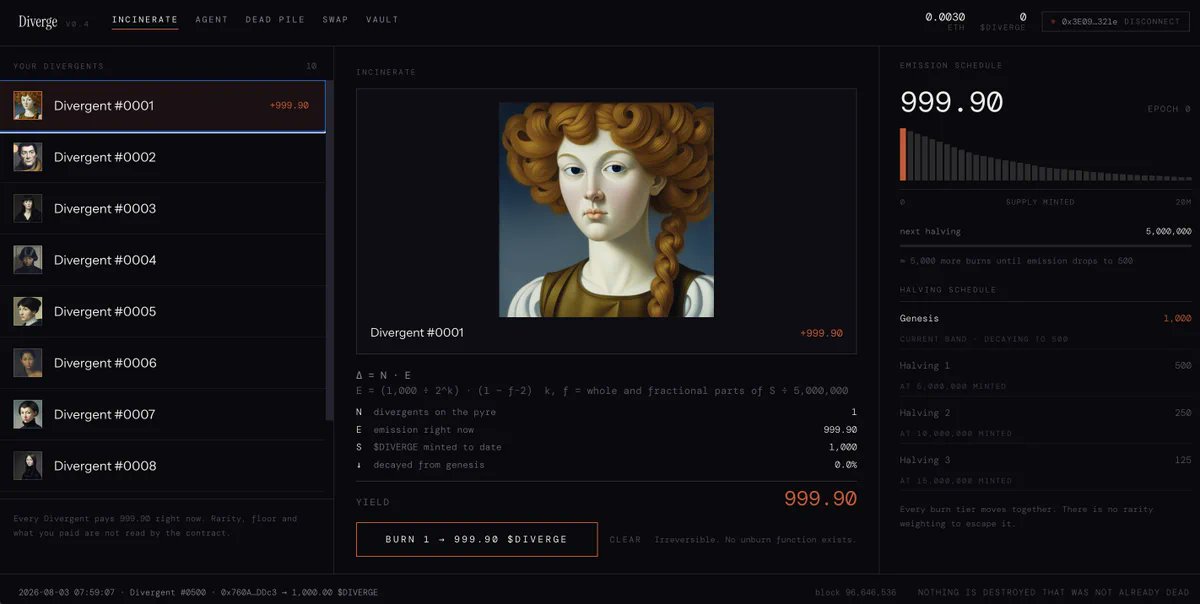Screen dimensions: 1200x604
Task: Click the EPOCH 0 label
Action: coord(1169,109)
